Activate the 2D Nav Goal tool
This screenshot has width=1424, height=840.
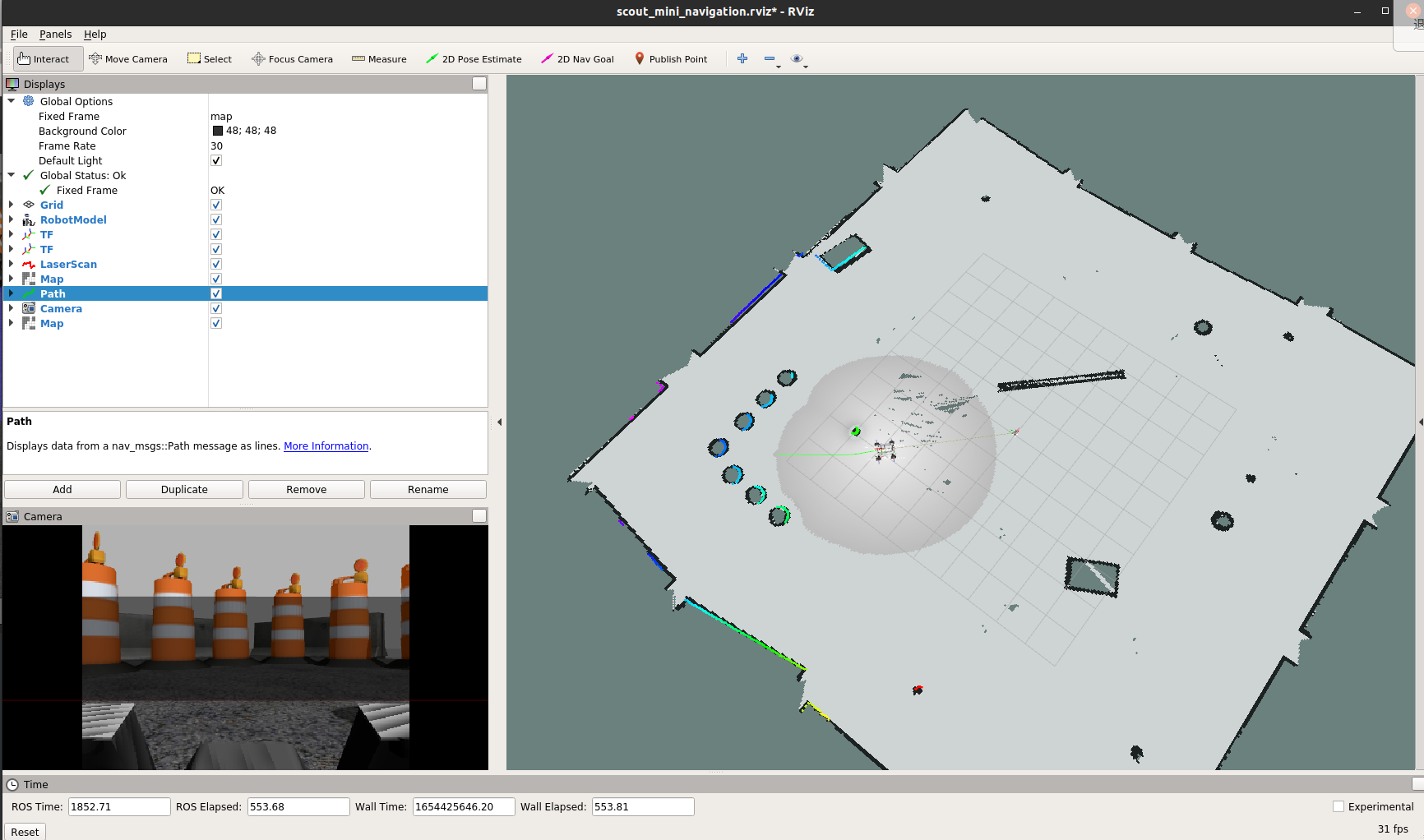(577, 59)
